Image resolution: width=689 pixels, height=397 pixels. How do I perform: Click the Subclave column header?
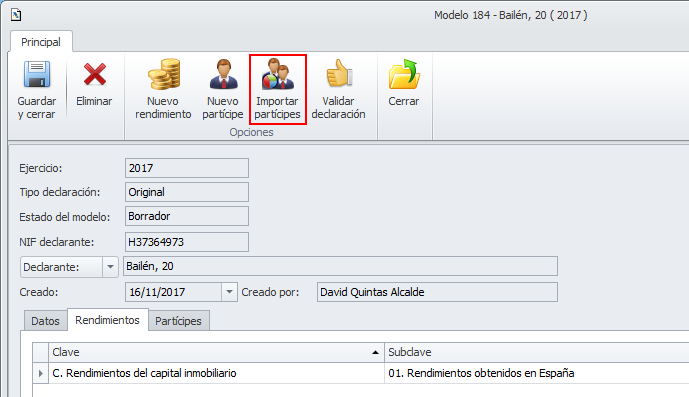click(x=537, y=352)
